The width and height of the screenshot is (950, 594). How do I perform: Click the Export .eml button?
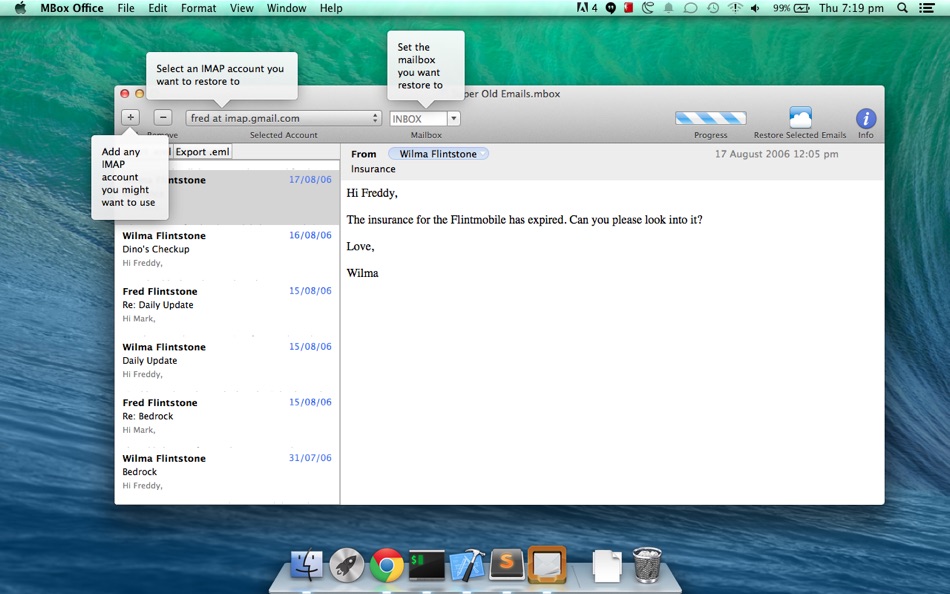[x=203, y=152]
